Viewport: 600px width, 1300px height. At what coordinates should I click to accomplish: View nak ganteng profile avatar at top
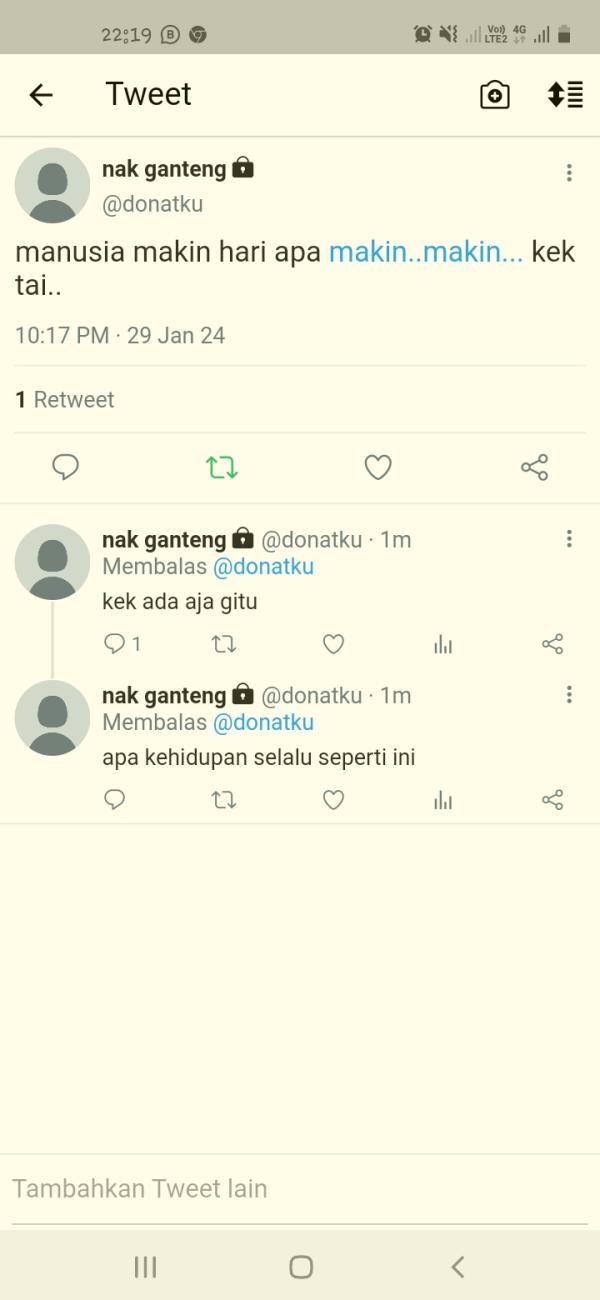tap(53, 185)
